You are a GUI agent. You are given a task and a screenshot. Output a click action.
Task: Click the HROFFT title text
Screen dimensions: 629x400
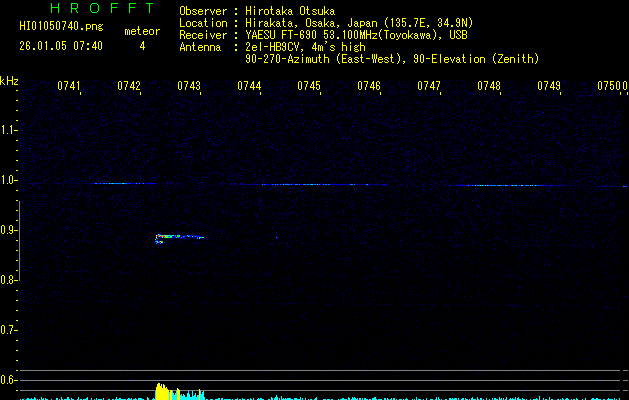click(x=95, y=8)
